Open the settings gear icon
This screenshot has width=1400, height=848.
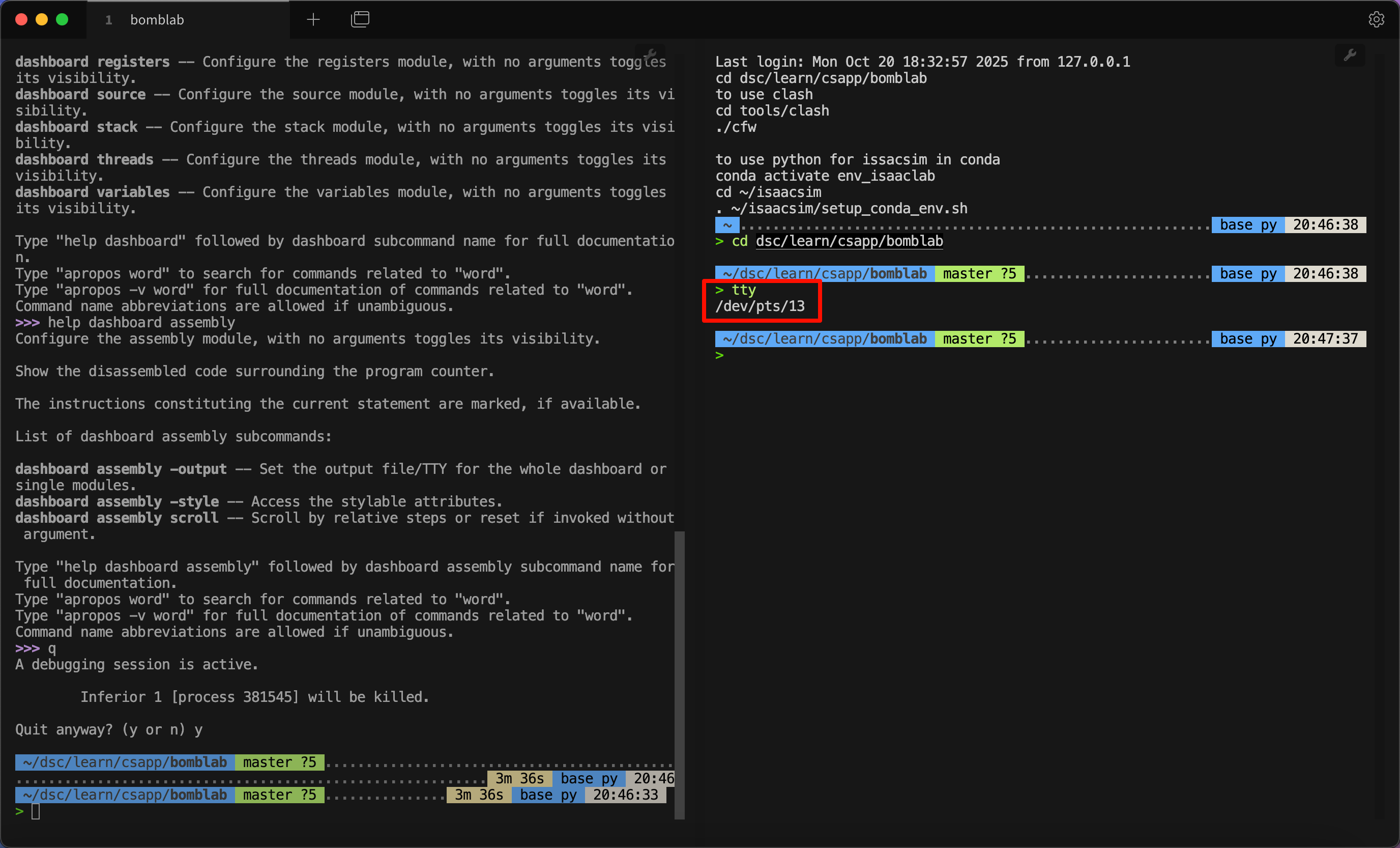(1376, 20)
